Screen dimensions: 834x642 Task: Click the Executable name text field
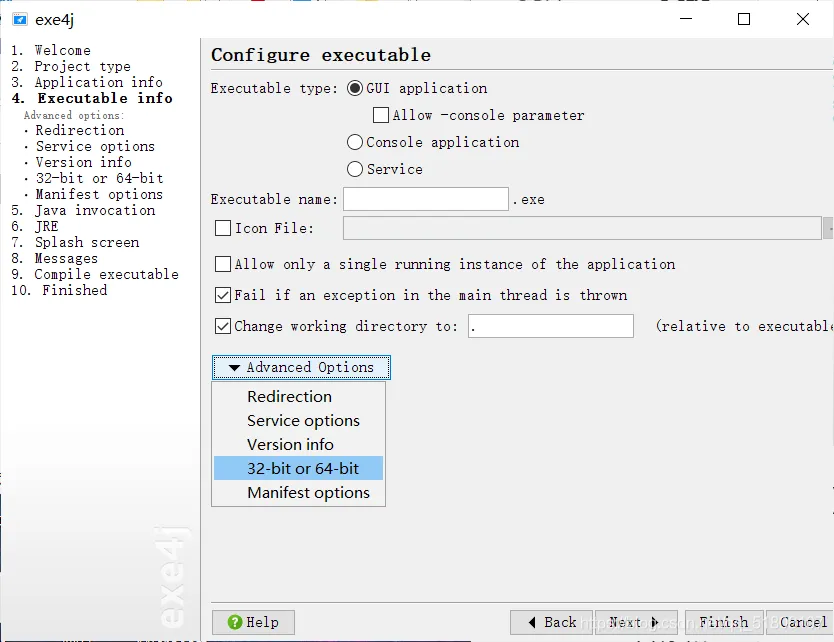(425, 199)
